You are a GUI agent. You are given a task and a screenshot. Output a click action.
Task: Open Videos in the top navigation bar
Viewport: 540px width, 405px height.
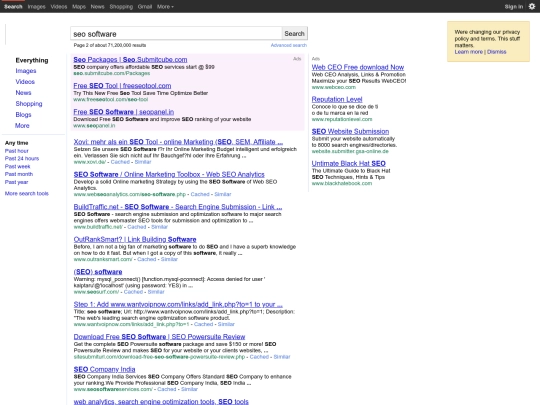[59, 7]
